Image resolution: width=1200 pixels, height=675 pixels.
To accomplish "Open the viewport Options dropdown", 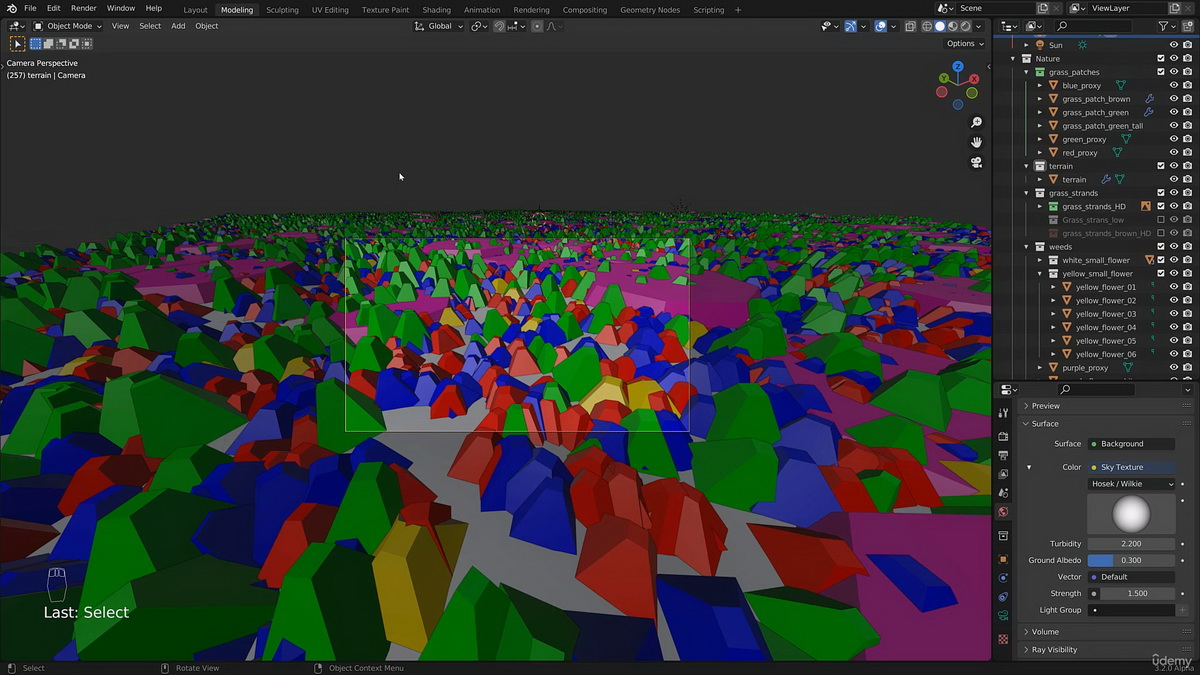I will click(965, 44).
